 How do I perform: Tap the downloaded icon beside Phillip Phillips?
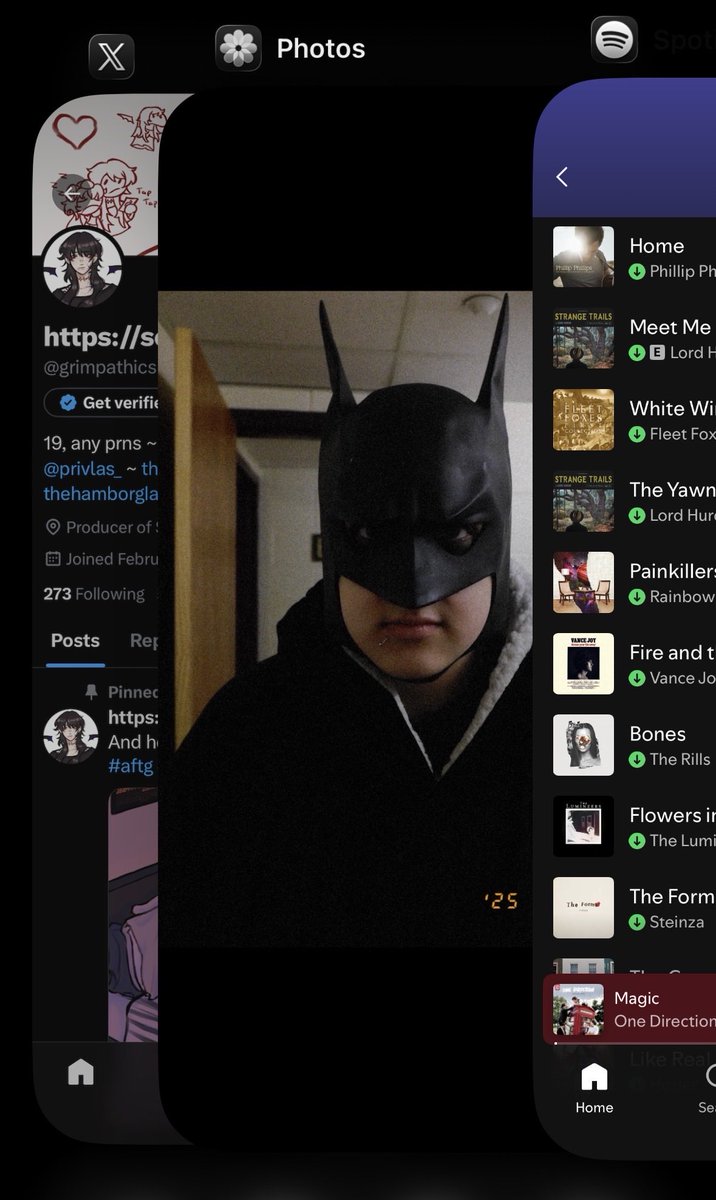coord(637,271)
